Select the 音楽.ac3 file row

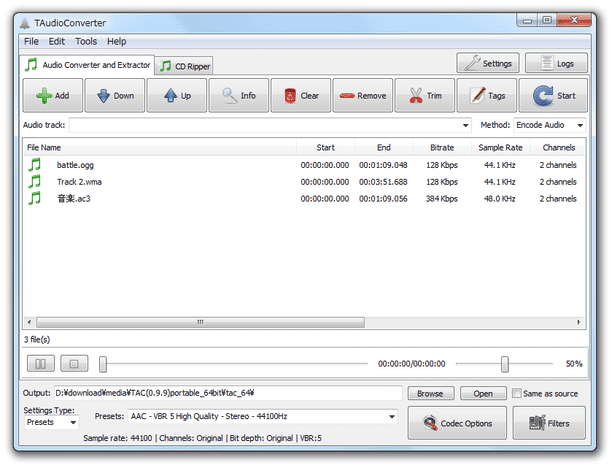[304, 198]
